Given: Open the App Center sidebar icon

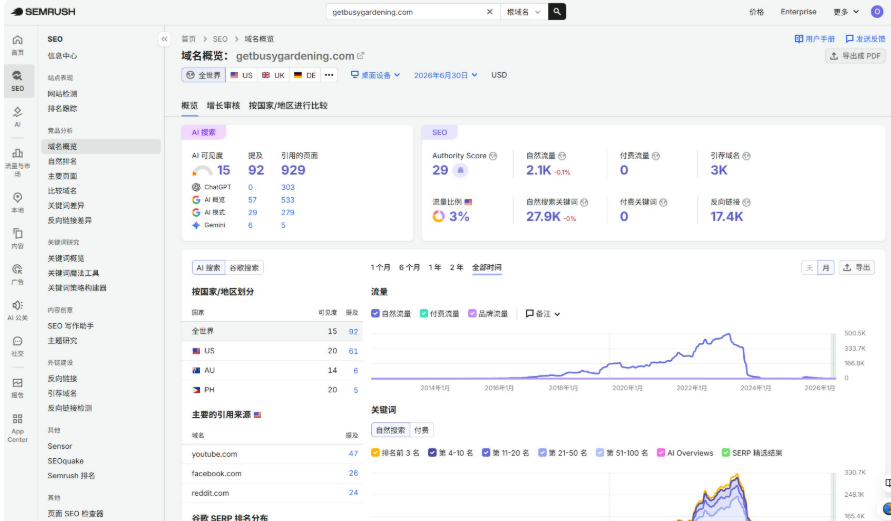Looking at the screenshot, I should click(x=18, y=428).
